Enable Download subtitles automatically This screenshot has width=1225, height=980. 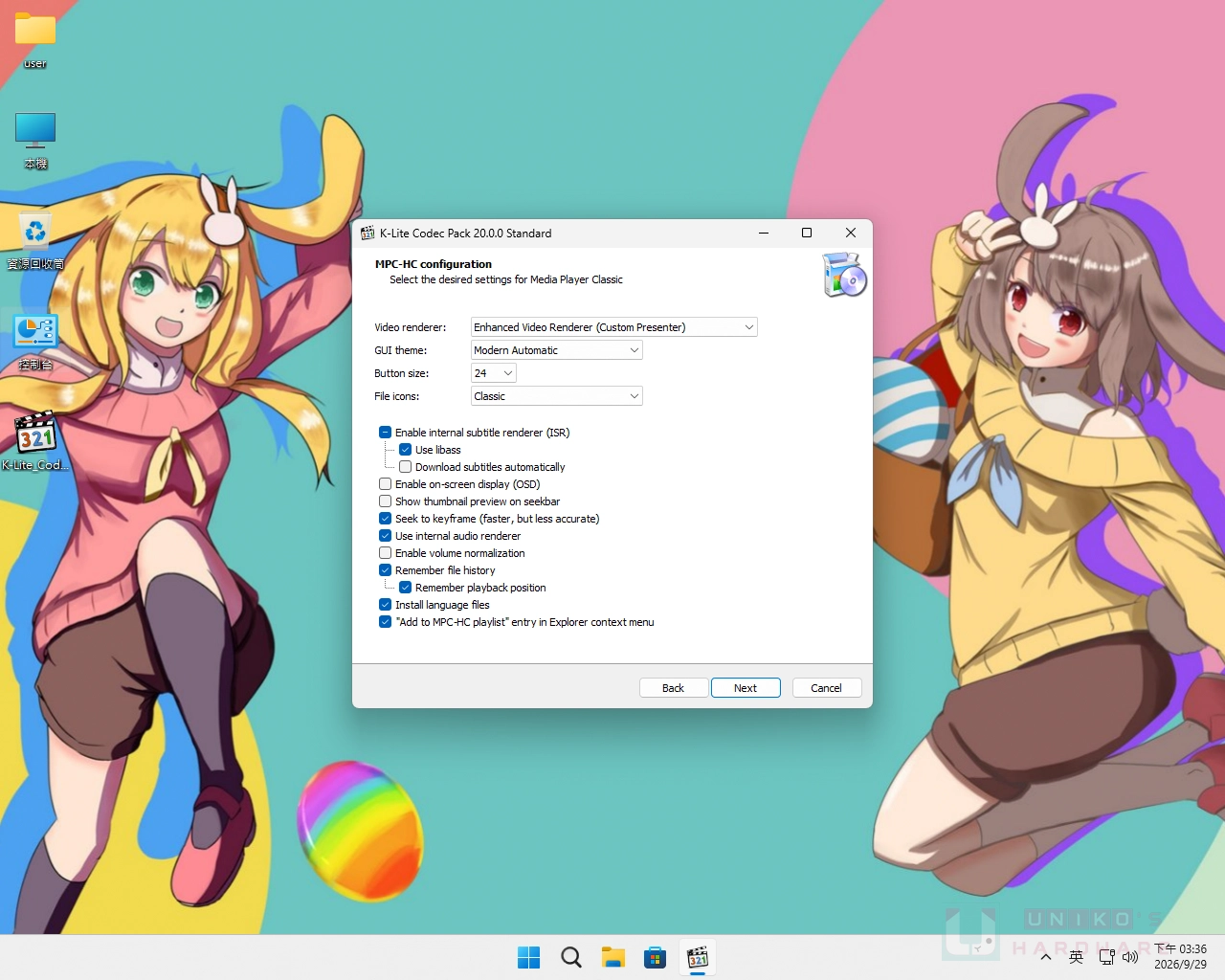point(406,467)
